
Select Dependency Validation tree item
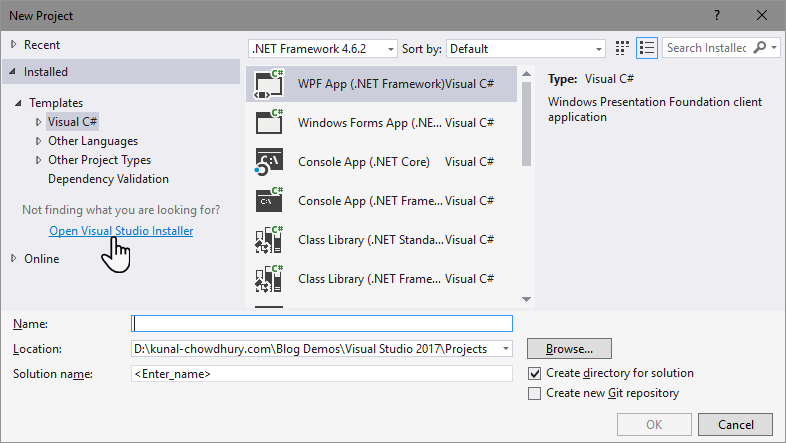(108, 179)
